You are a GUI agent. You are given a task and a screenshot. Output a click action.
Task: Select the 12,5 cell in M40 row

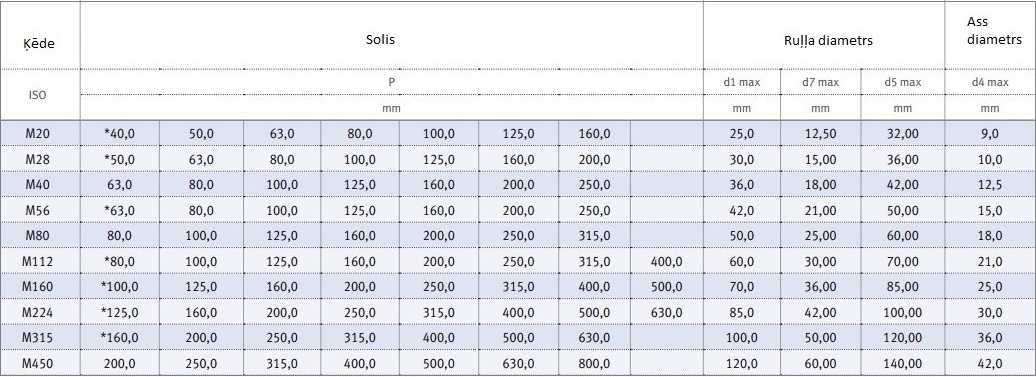[x=990, y=185]
